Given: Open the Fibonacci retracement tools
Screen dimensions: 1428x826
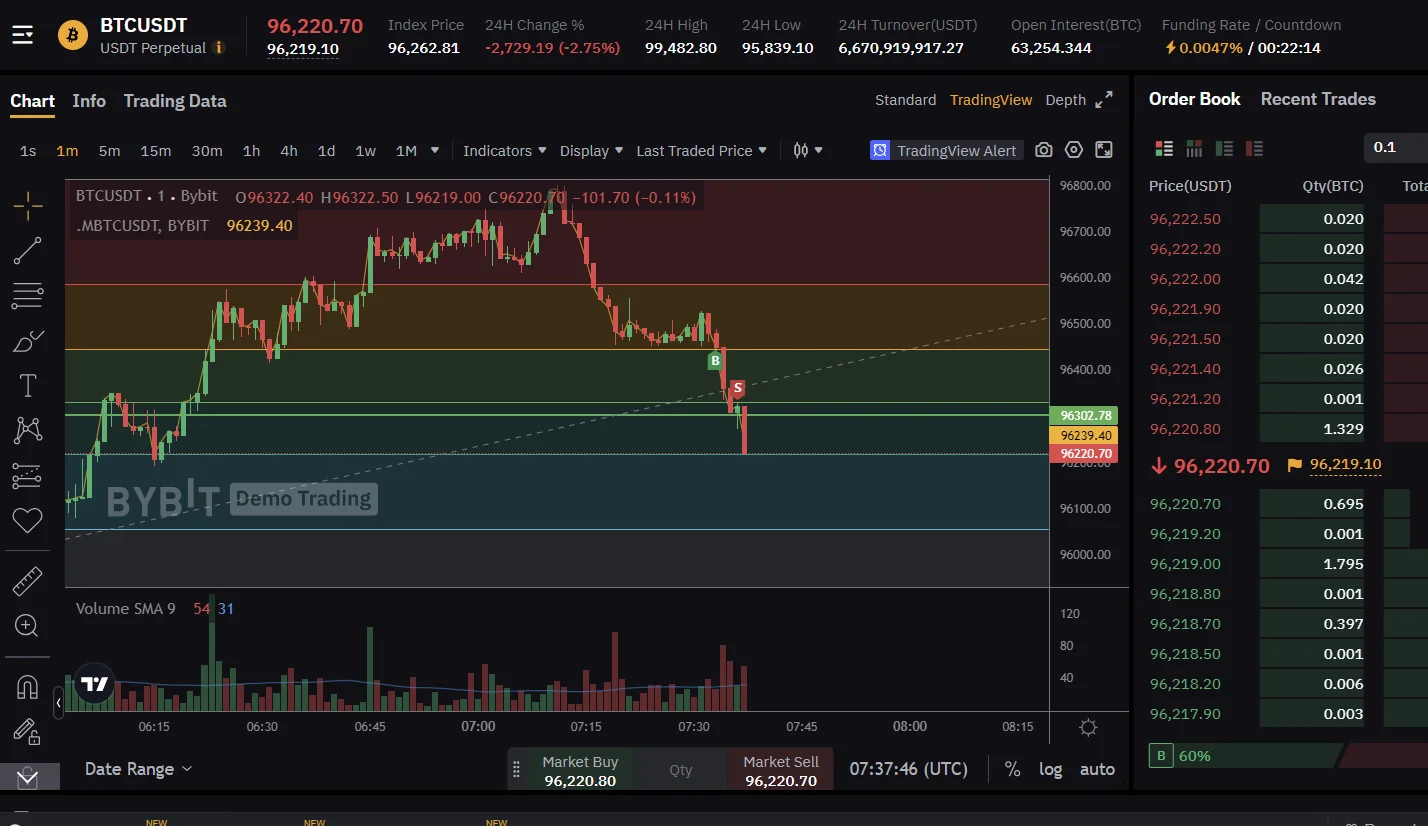Looking at the screenshot, I should point(27,296).
